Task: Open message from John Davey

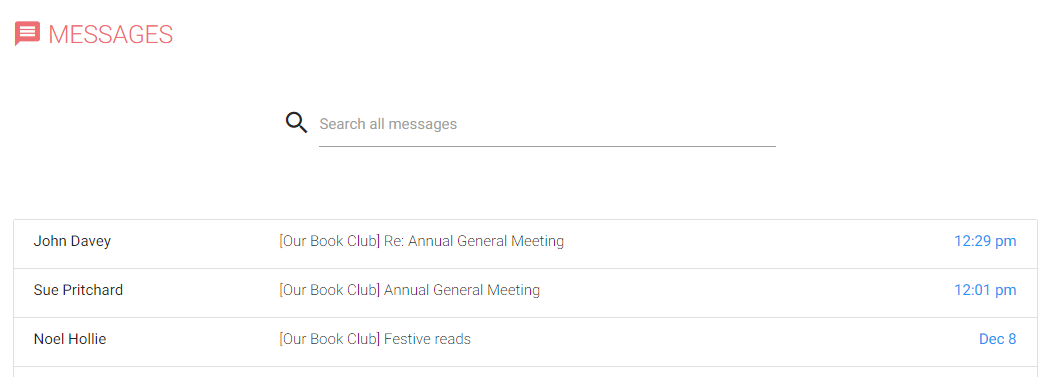Action: coord(525,241)
